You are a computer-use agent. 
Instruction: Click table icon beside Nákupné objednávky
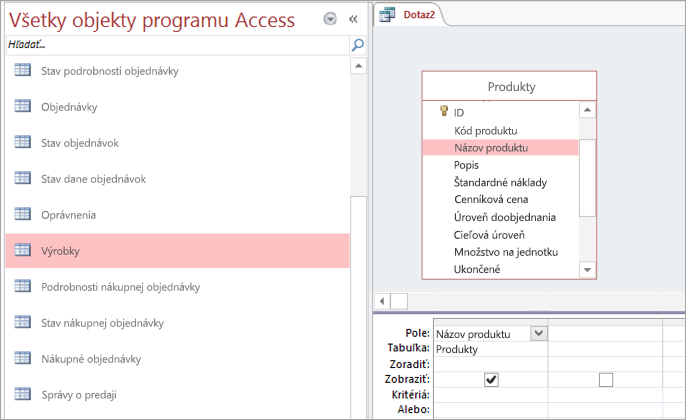(22, 358)
